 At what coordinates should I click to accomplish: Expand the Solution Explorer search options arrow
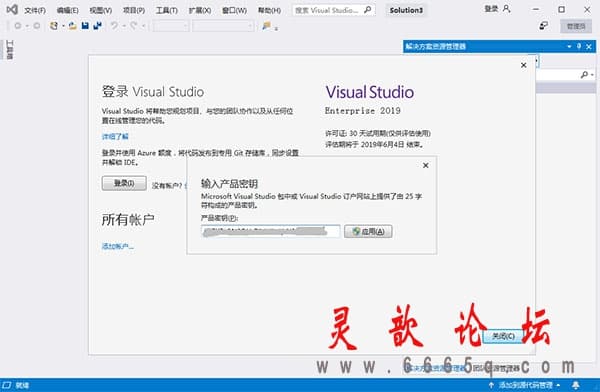[592, 75]
